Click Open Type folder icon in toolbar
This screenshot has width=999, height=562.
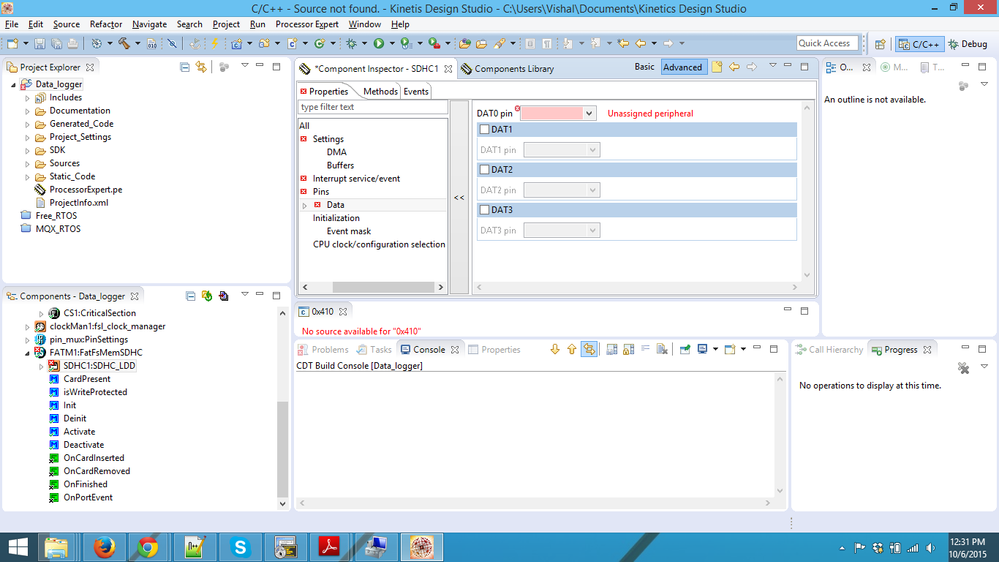click(465, 43)
